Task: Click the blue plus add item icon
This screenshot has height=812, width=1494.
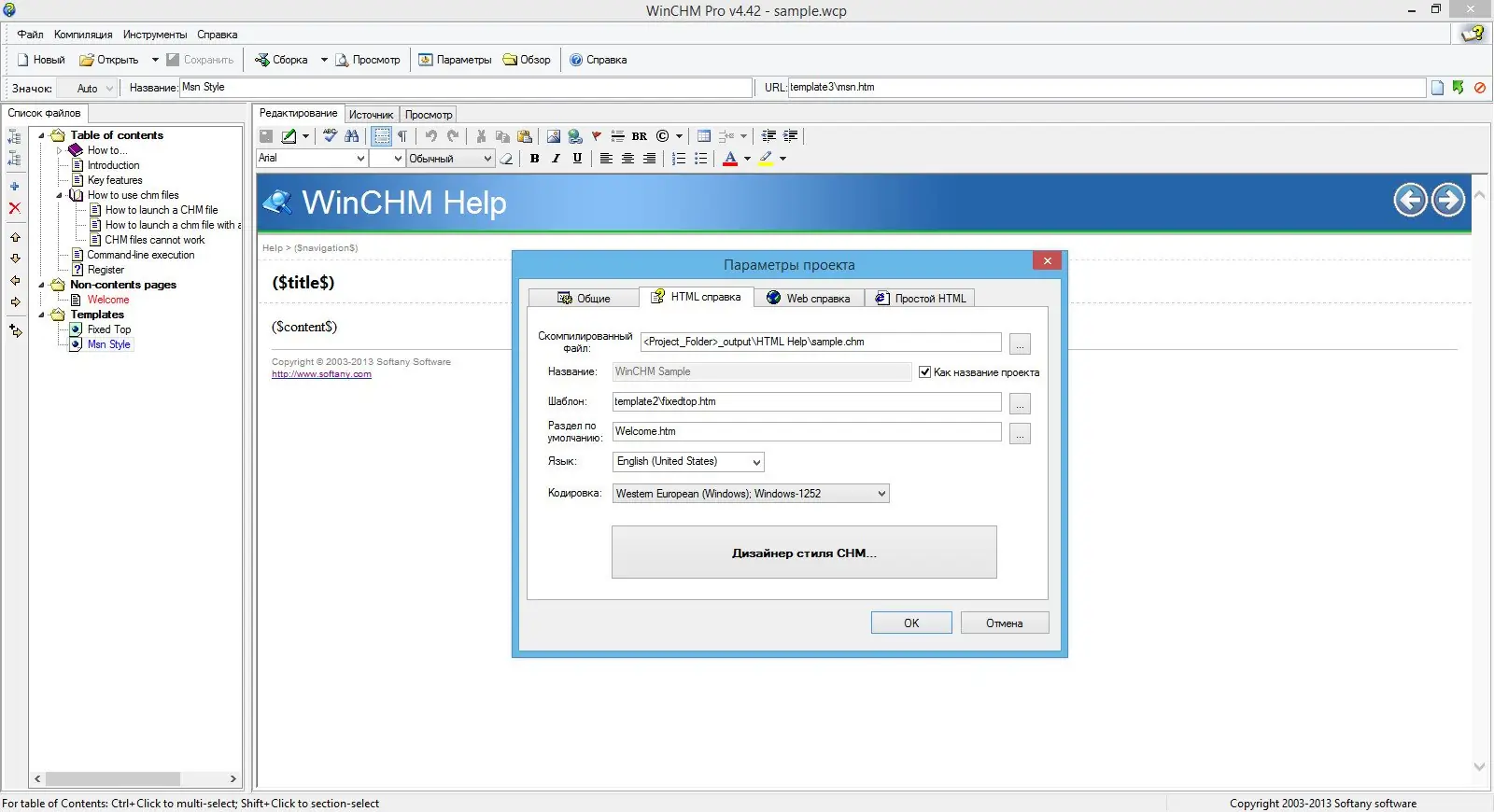Action: tap(14, 186)
